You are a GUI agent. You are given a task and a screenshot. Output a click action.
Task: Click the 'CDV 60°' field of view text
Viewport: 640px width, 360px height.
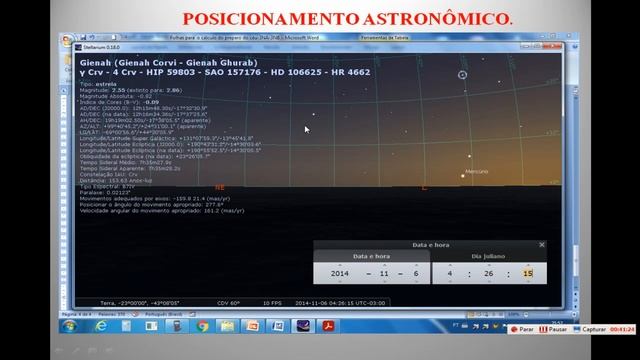tap(229, 303)
